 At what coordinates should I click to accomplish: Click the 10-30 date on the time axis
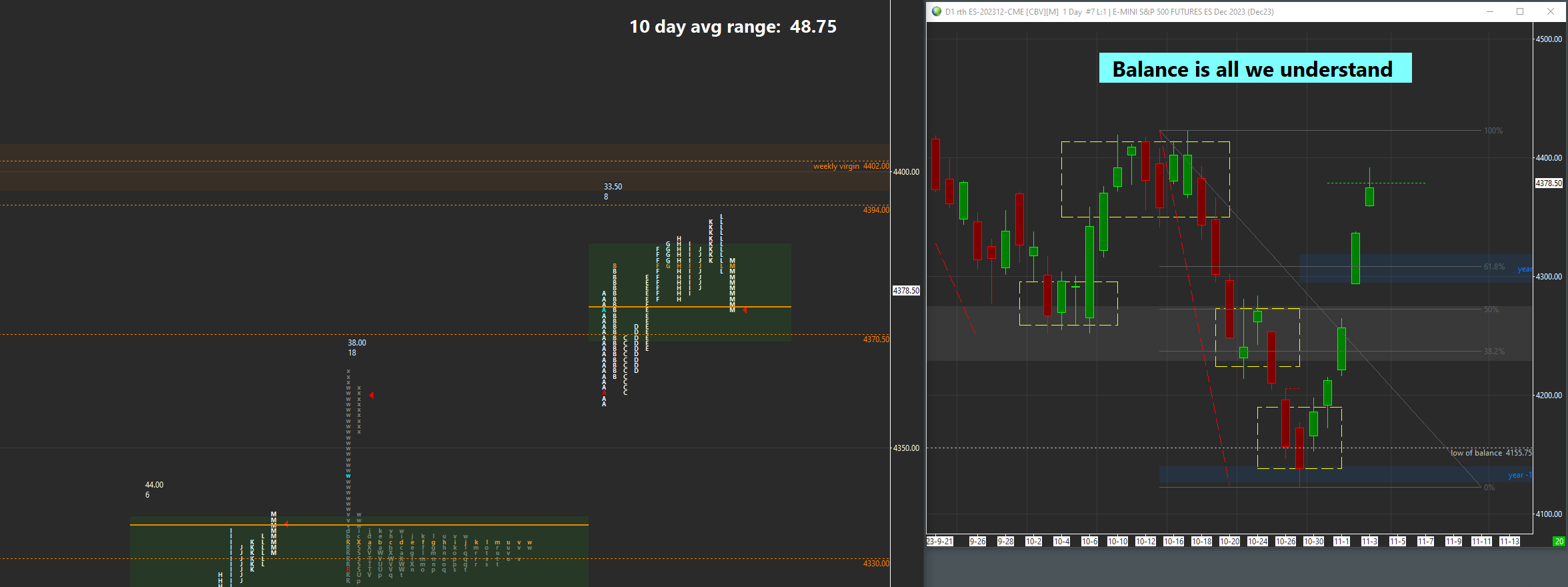tap(1313, 542)
